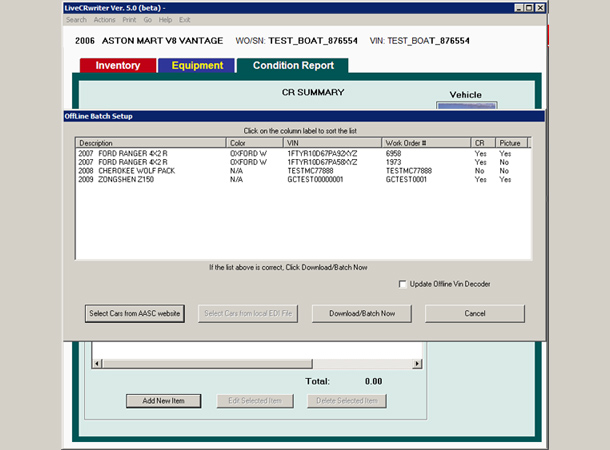Screen dimensions: 610x450
Task: Click work order GCTEST0001 cell
Action: coord(406,179)
